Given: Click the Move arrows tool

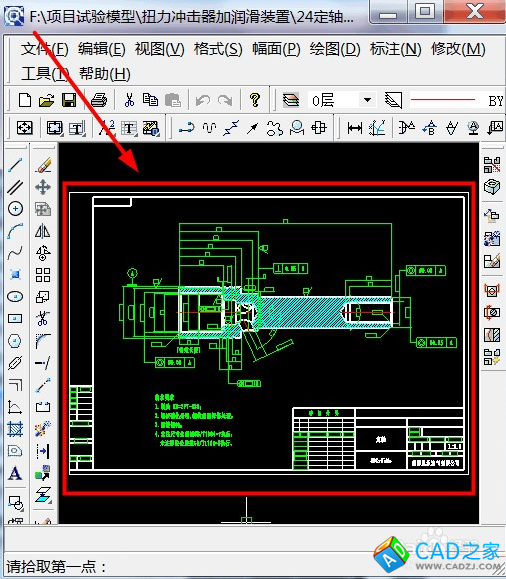Looking at the screenshot, I should 43,187.
